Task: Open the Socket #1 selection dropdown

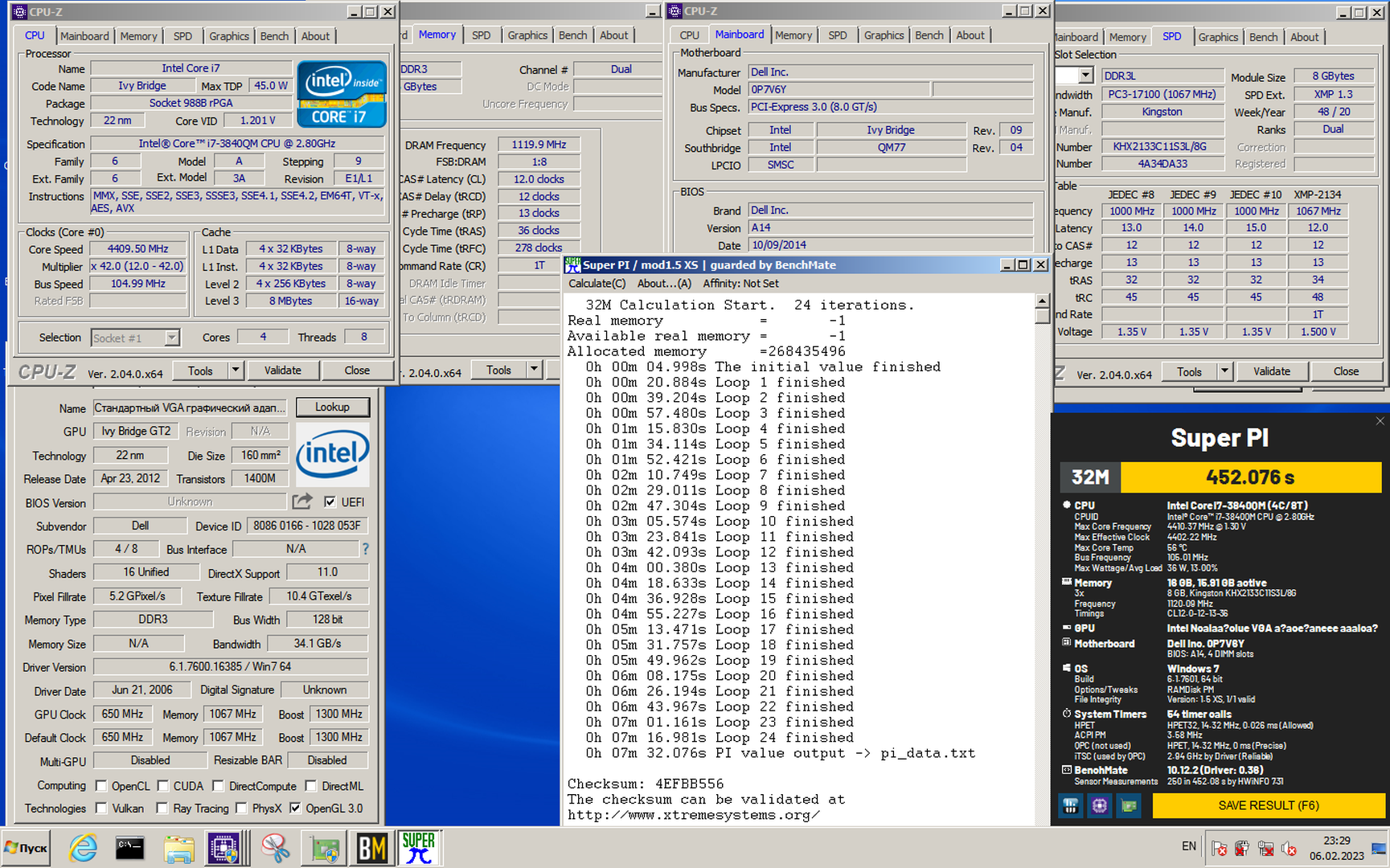Action: click(172, 338)
